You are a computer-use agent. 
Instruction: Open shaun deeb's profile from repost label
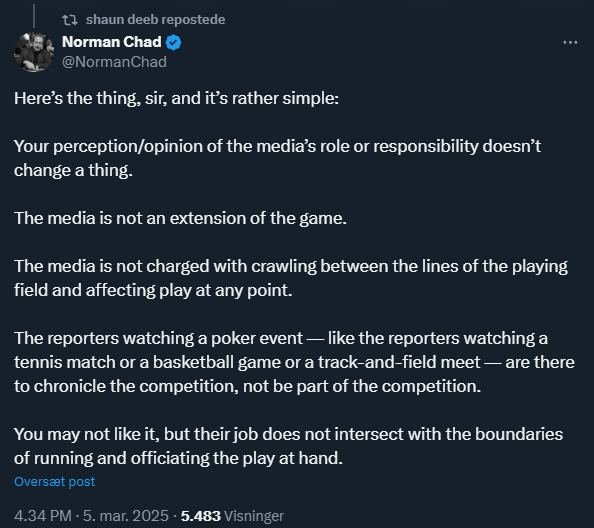[123, 19]
